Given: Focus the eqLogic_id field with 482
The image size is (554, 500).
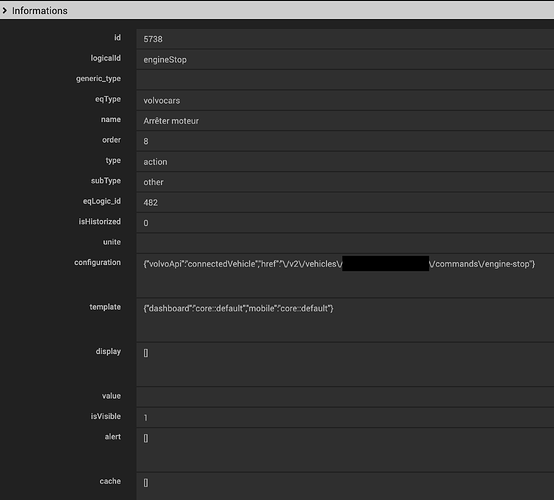Looking at the screenshot, I should pos(345,202).
